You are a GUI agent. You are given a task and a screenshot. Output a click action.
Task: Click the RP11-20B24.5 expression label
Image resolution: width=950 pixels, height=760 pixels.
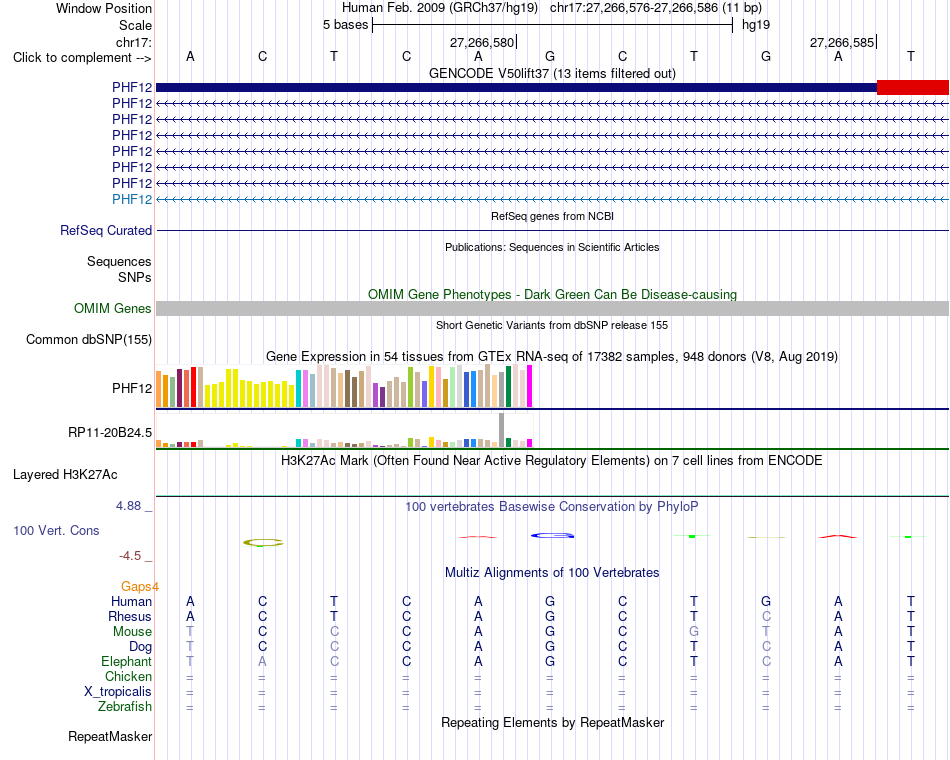110,433
